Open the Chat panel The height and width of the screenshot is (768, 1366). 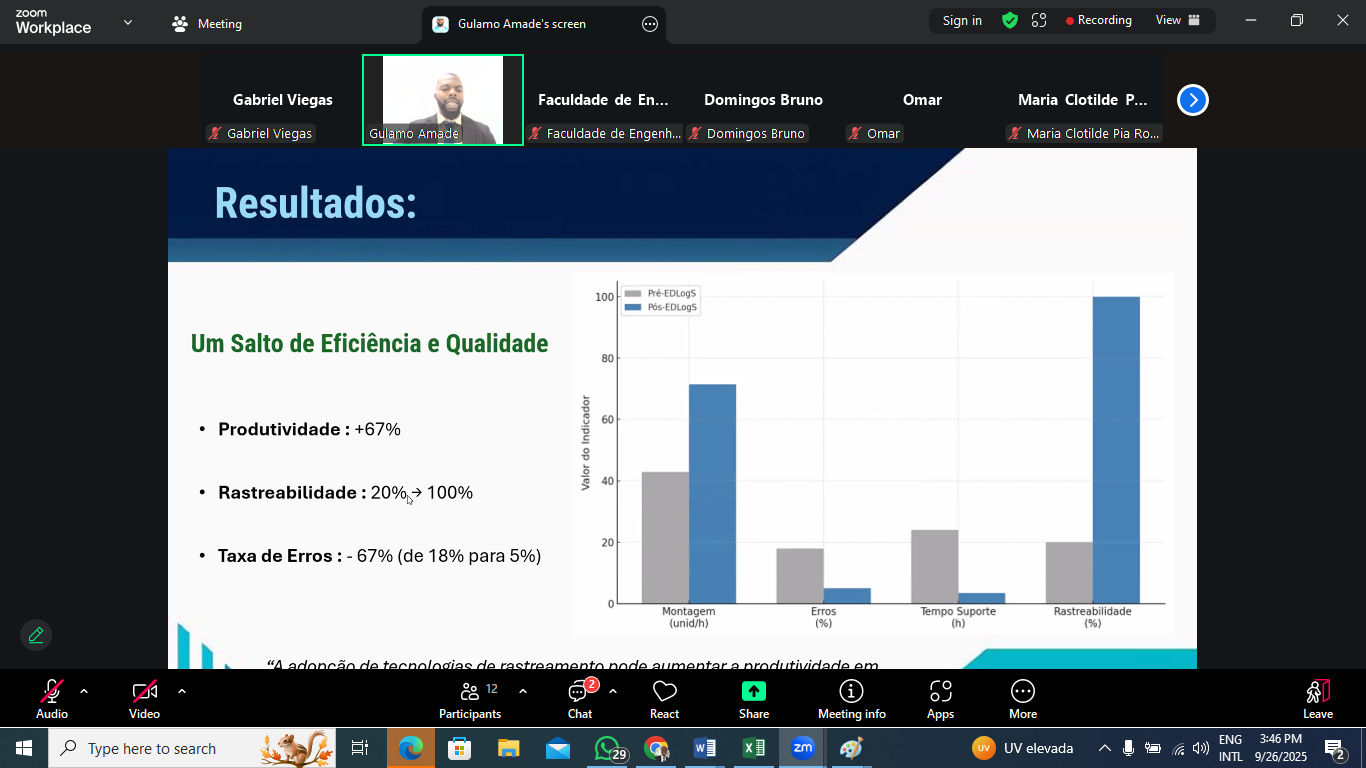click(580, 698)
